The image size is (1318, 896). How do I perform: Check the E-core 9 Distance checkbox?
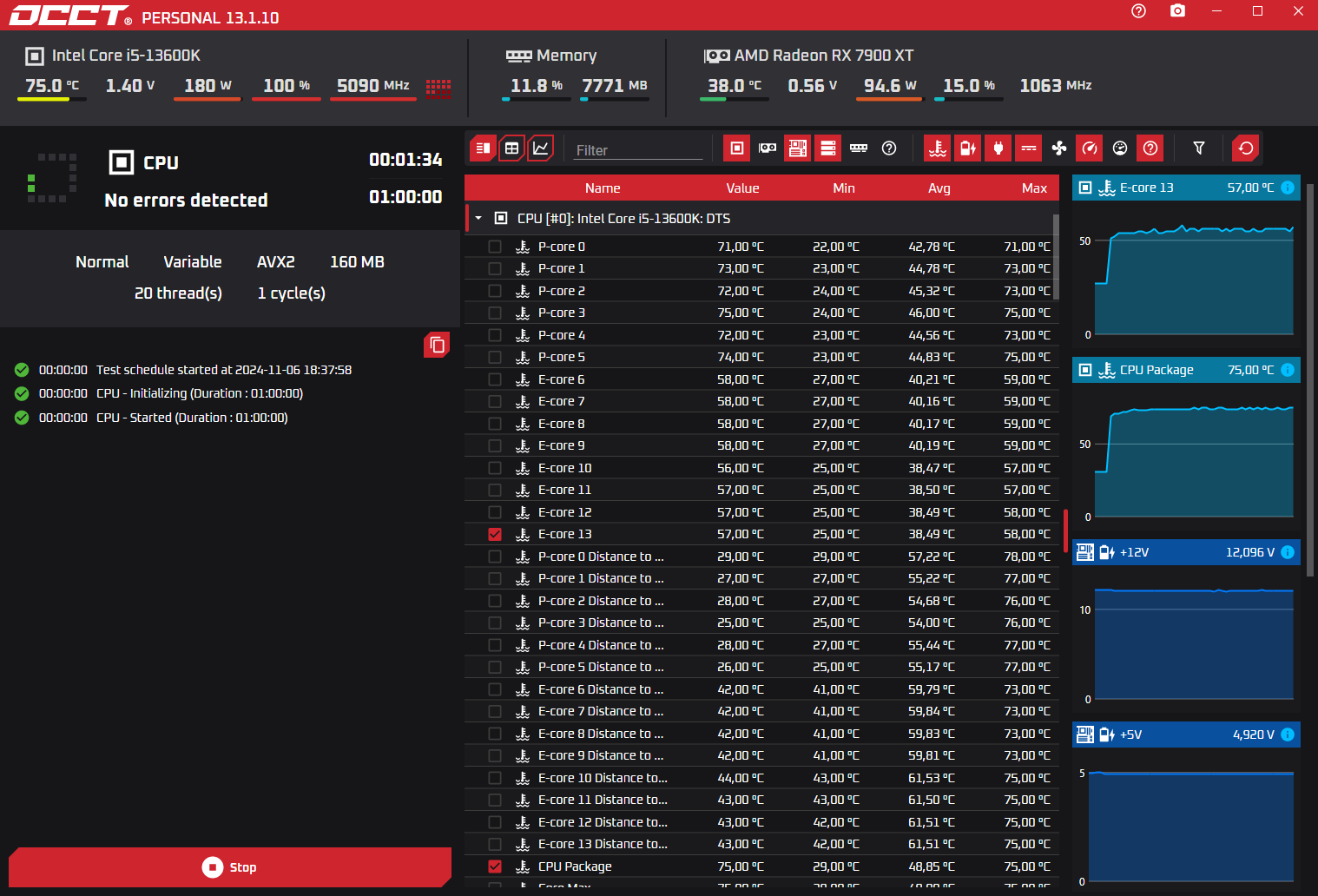click(x=495, y=755)
